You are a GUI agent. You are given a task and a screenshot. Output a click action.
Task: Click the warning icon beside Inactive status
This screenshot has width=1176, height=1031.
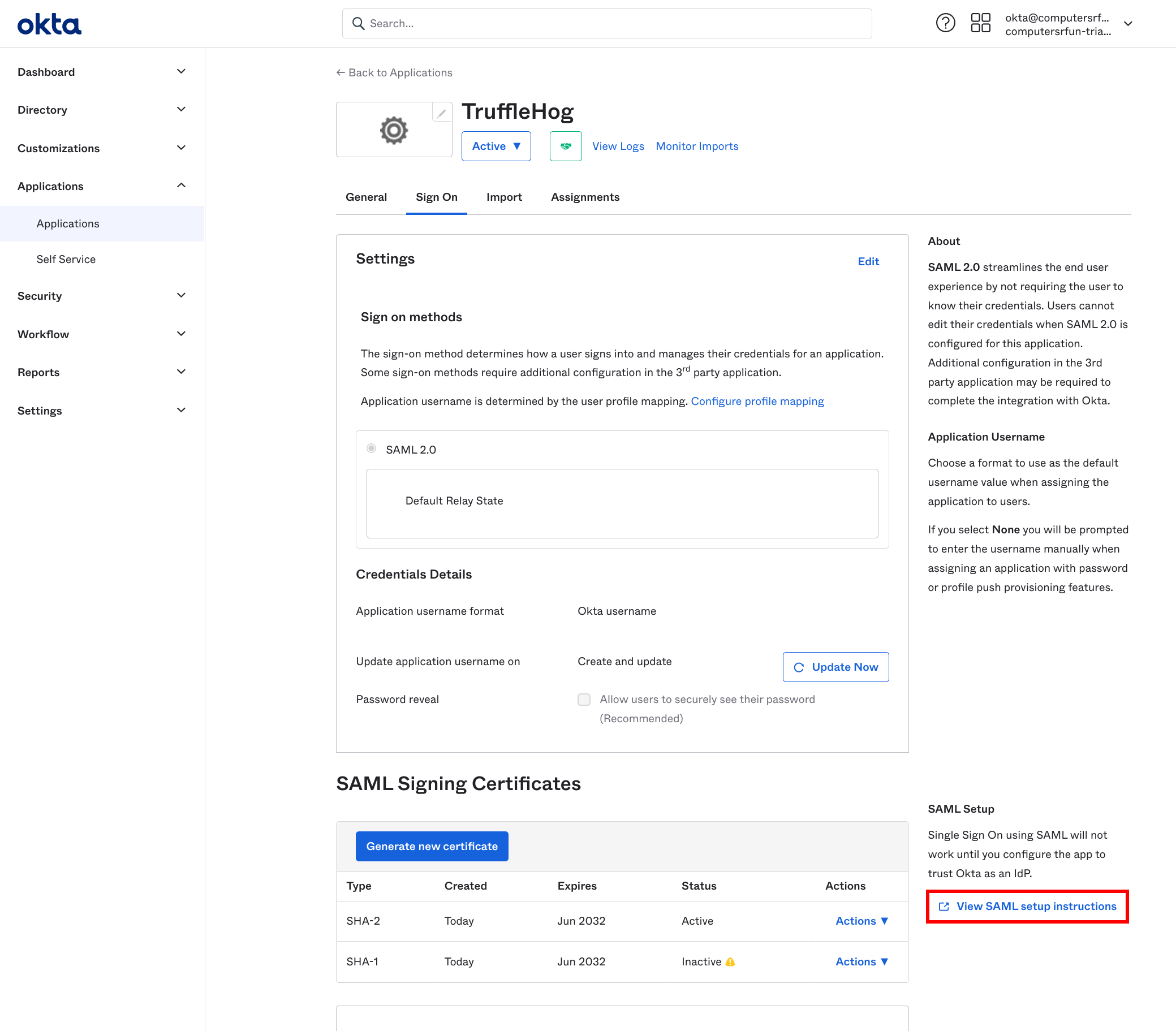(731, 961)
